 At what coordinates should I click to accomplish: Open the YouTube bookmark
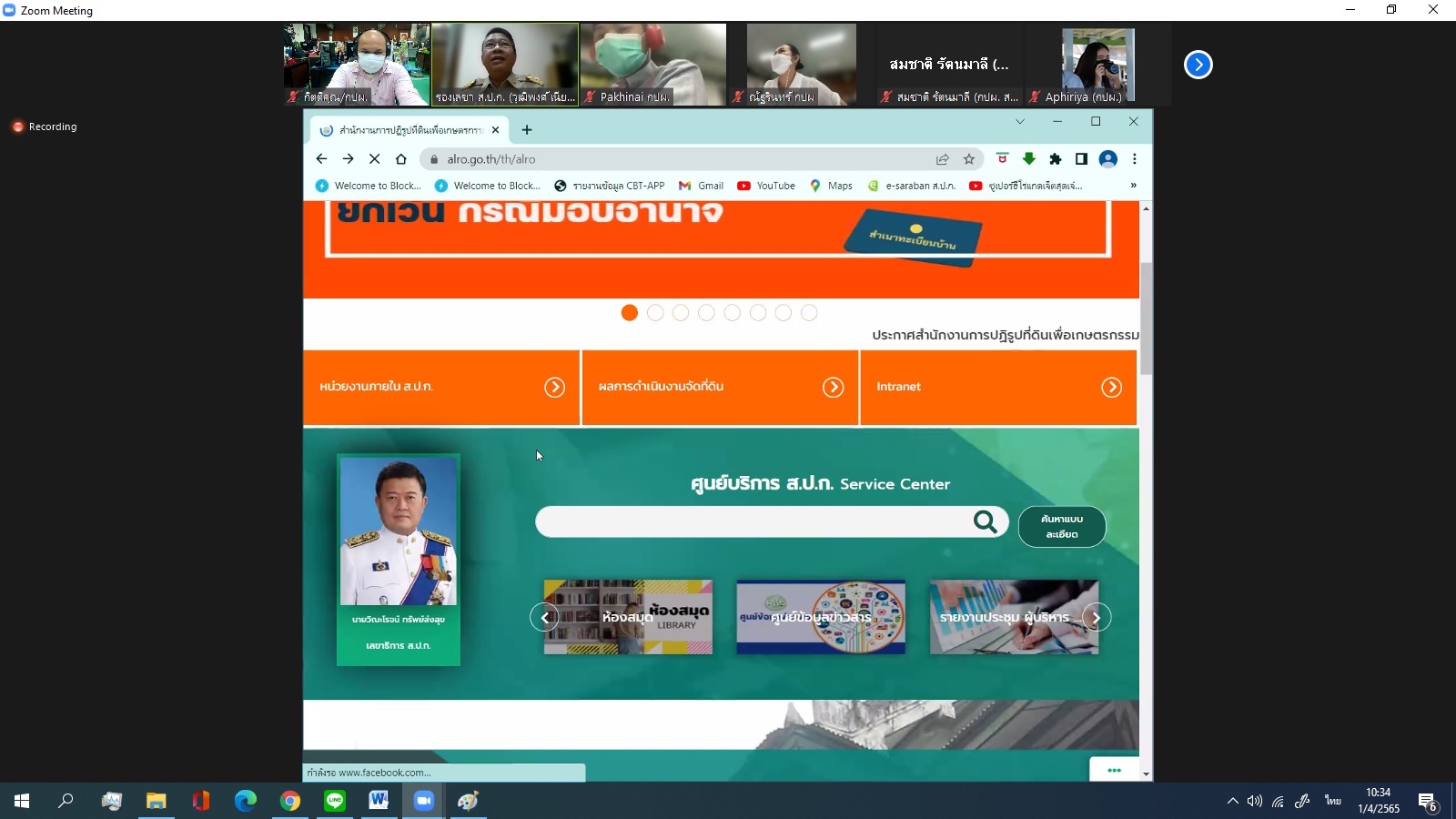tap(766, 186)
